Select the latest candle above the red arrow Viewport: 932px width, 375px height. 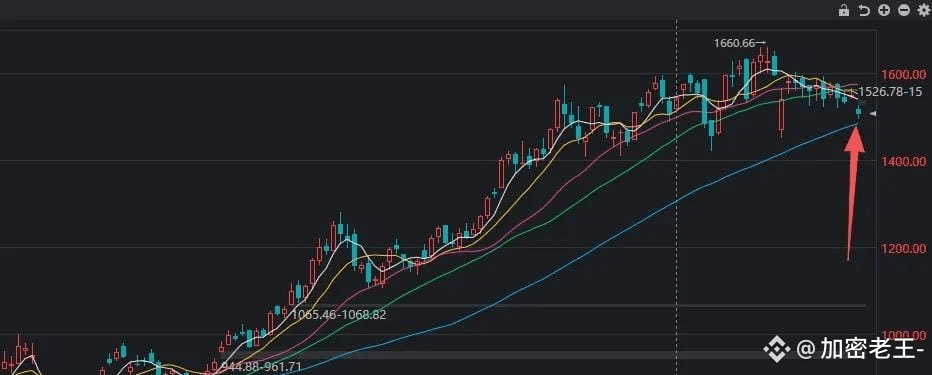858,112
